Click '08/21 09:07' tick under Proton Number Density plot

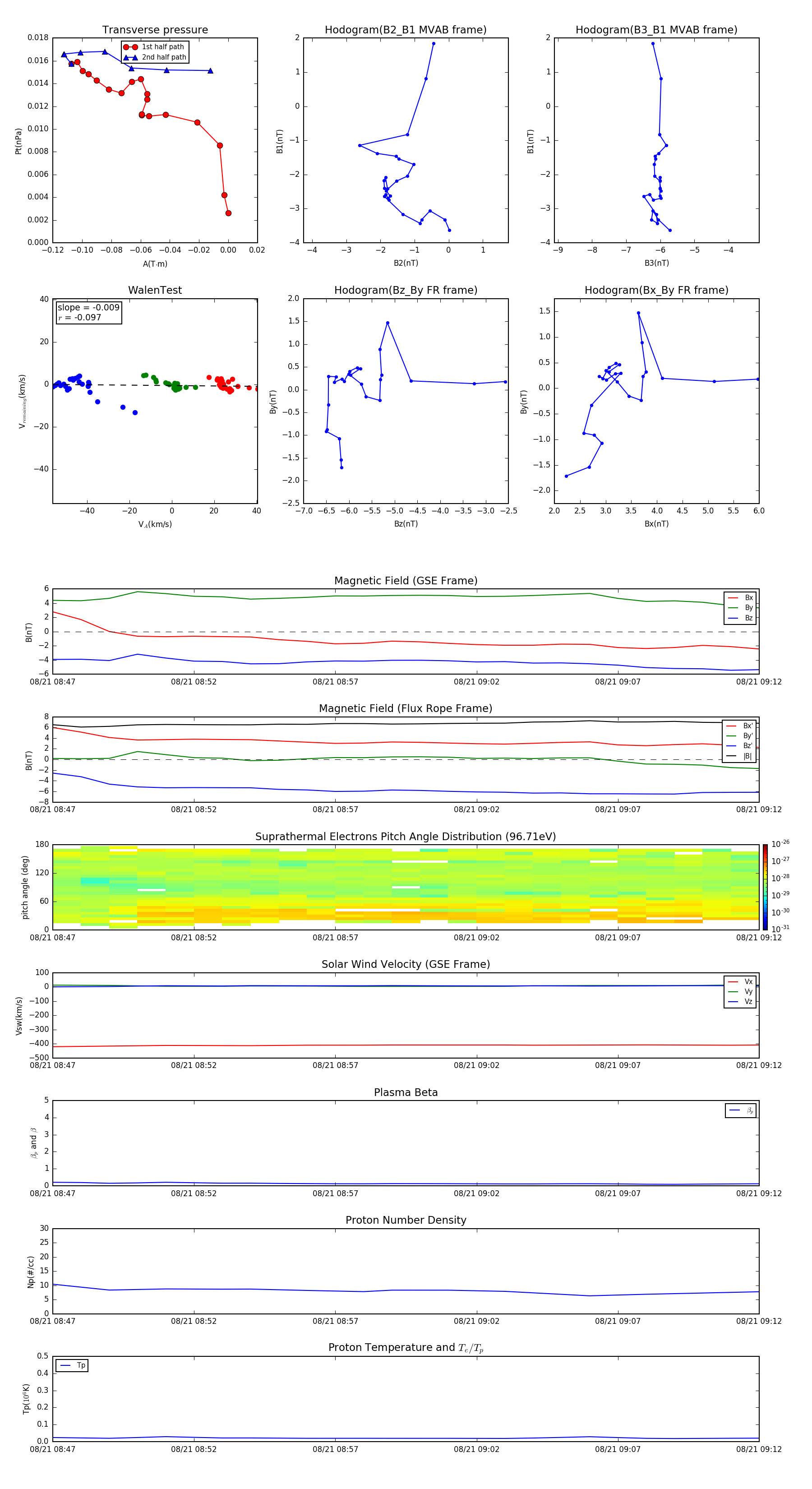coord(618,1321)
